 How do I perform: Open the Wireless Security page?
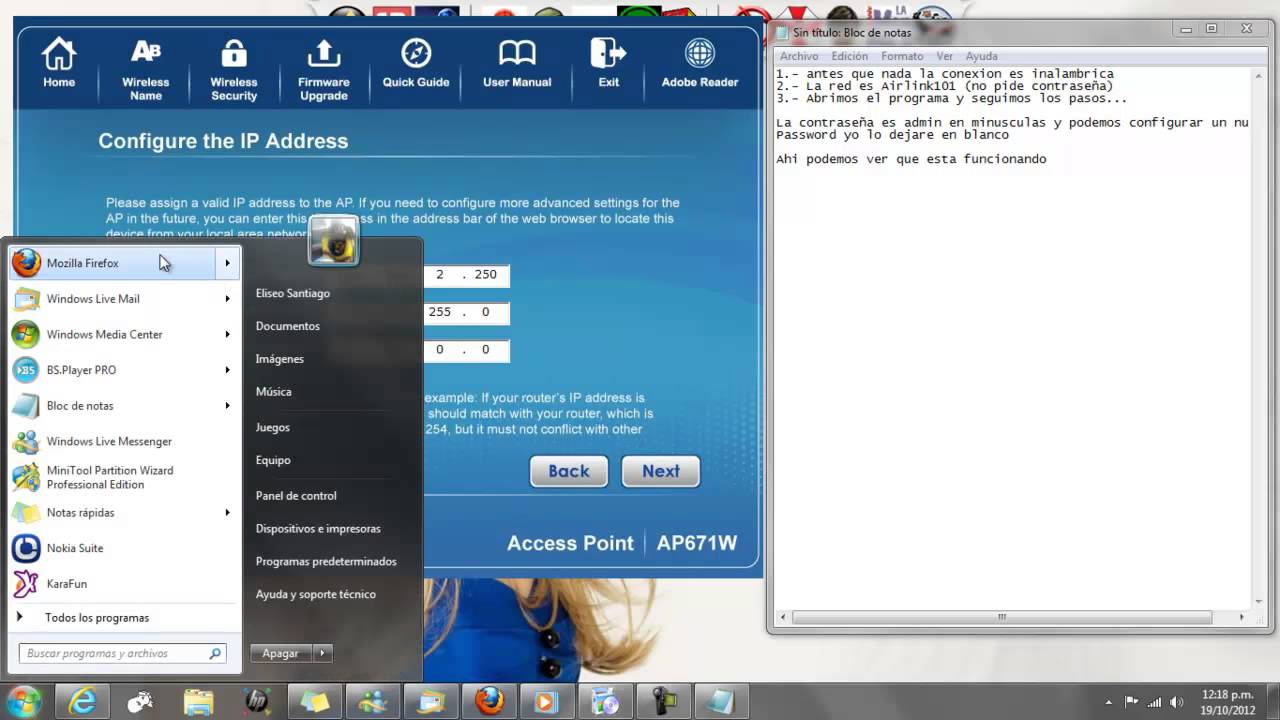tap(234, 68)
